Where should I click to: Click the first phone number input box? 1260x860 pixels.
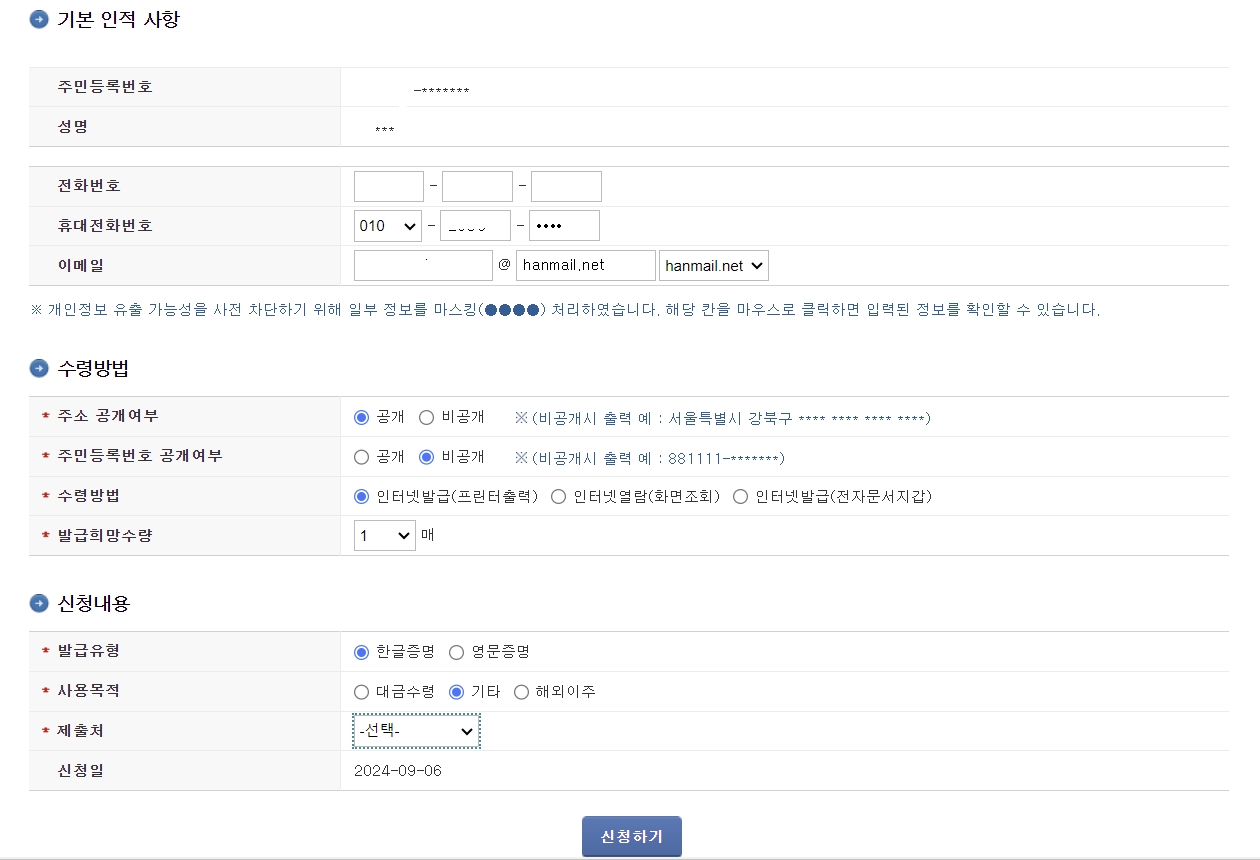coord(388,185)
